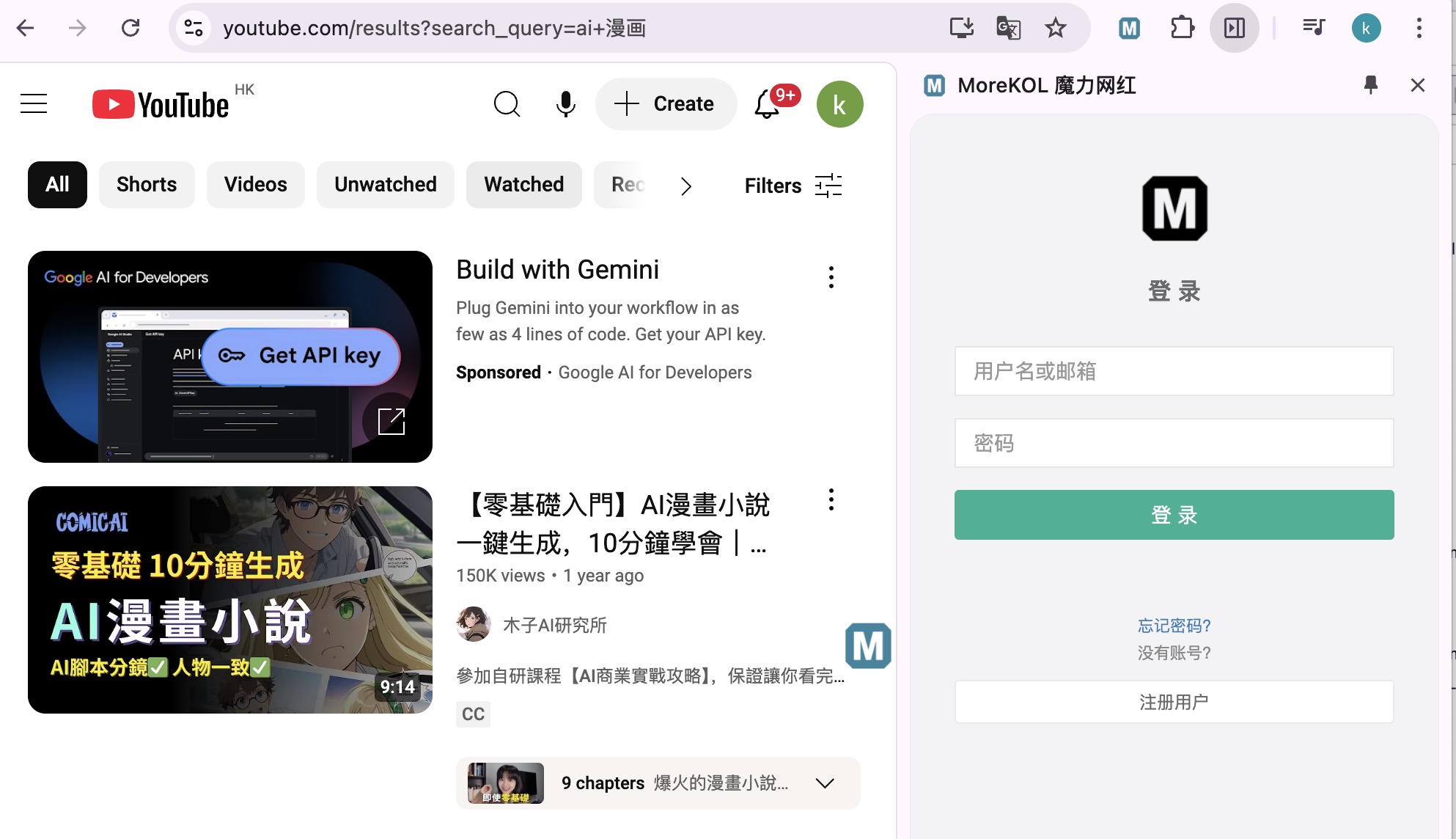Viewport: 1456px width, 839px height.
Task: Go back to the previous page
Action: pos(26,29)
